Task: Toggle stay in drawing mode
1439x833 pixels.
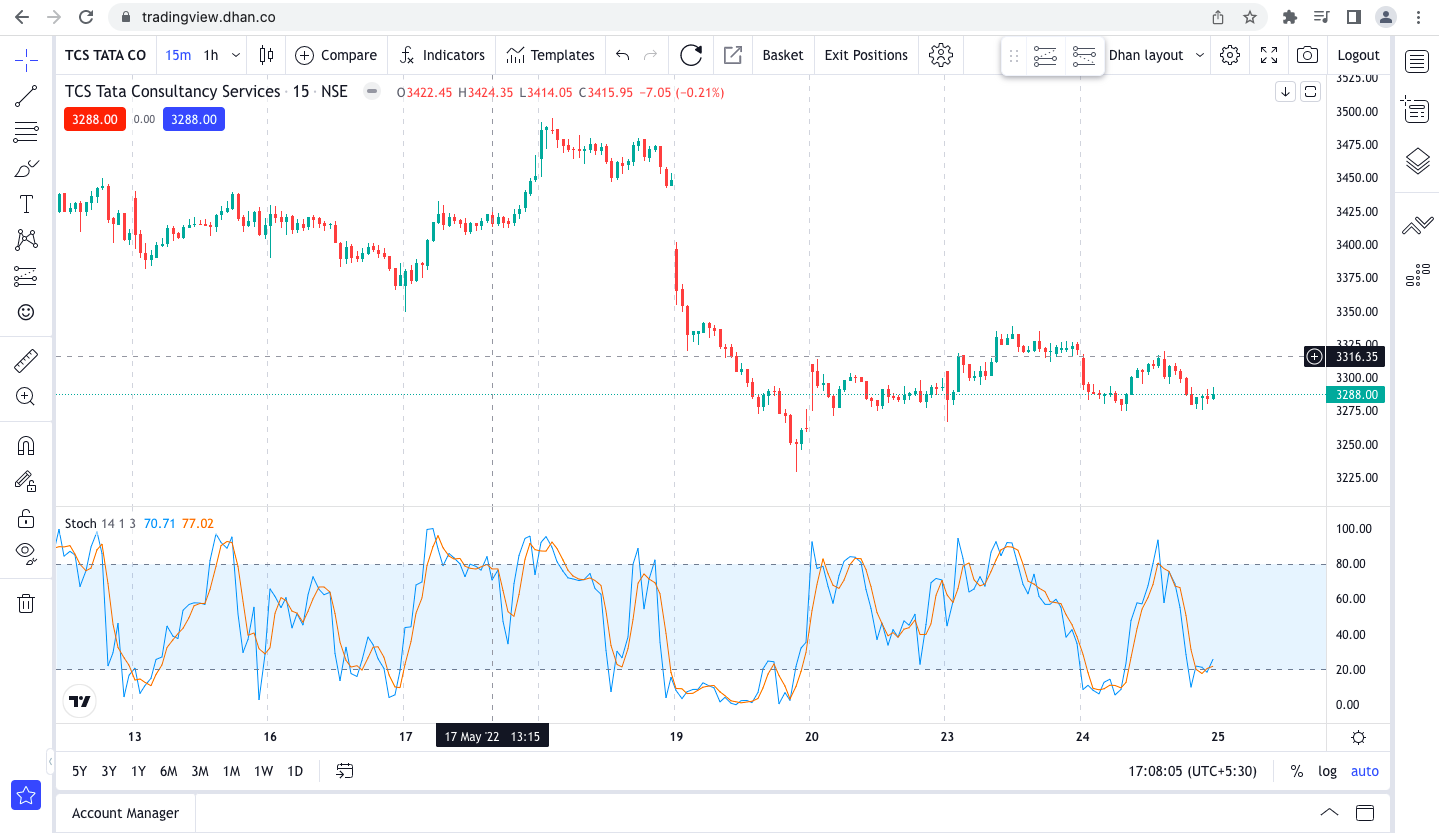Action: coord(26,481)
